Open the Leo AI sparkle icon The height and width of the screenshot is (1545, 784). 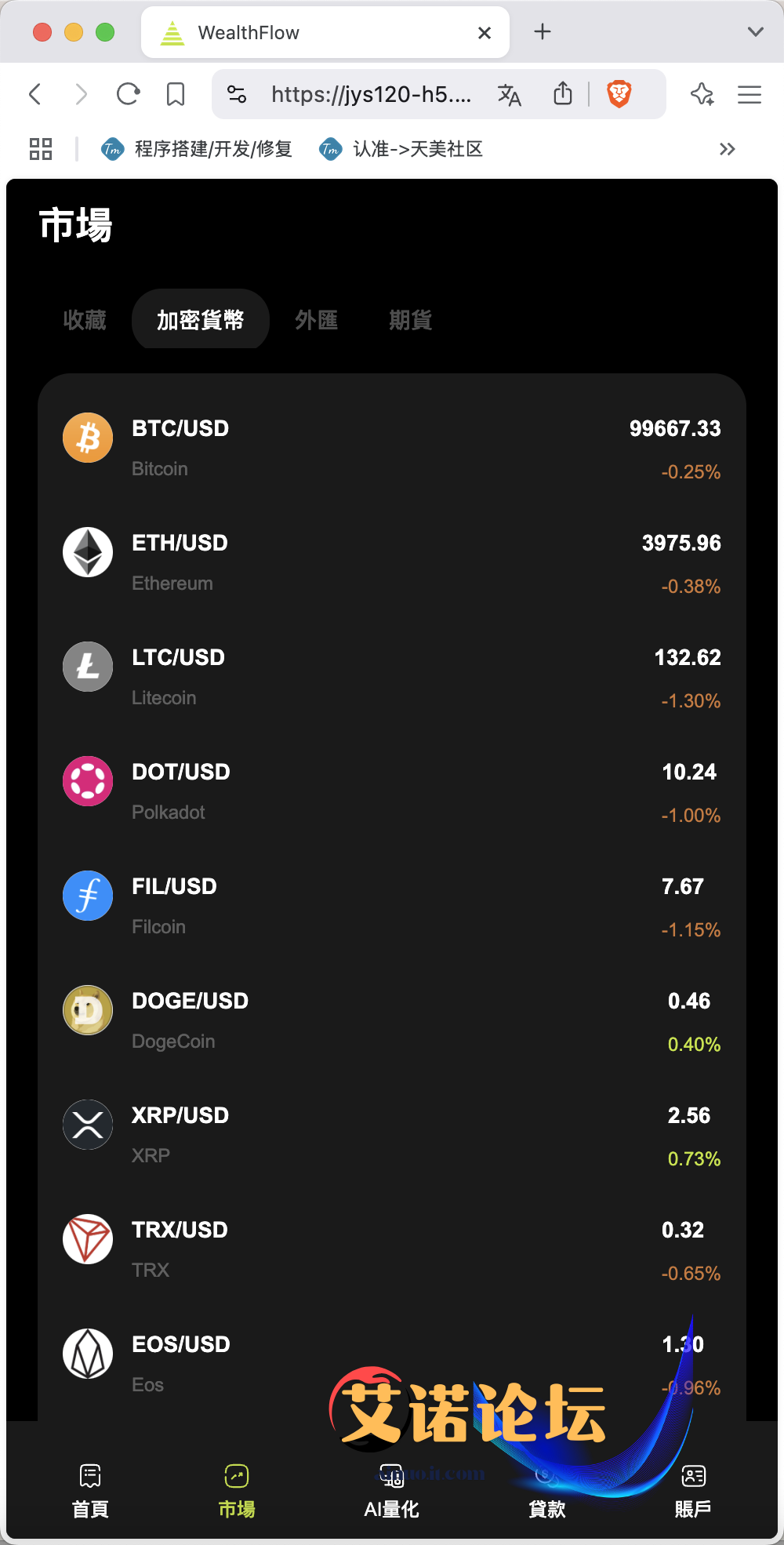click(x=702, y=95)
